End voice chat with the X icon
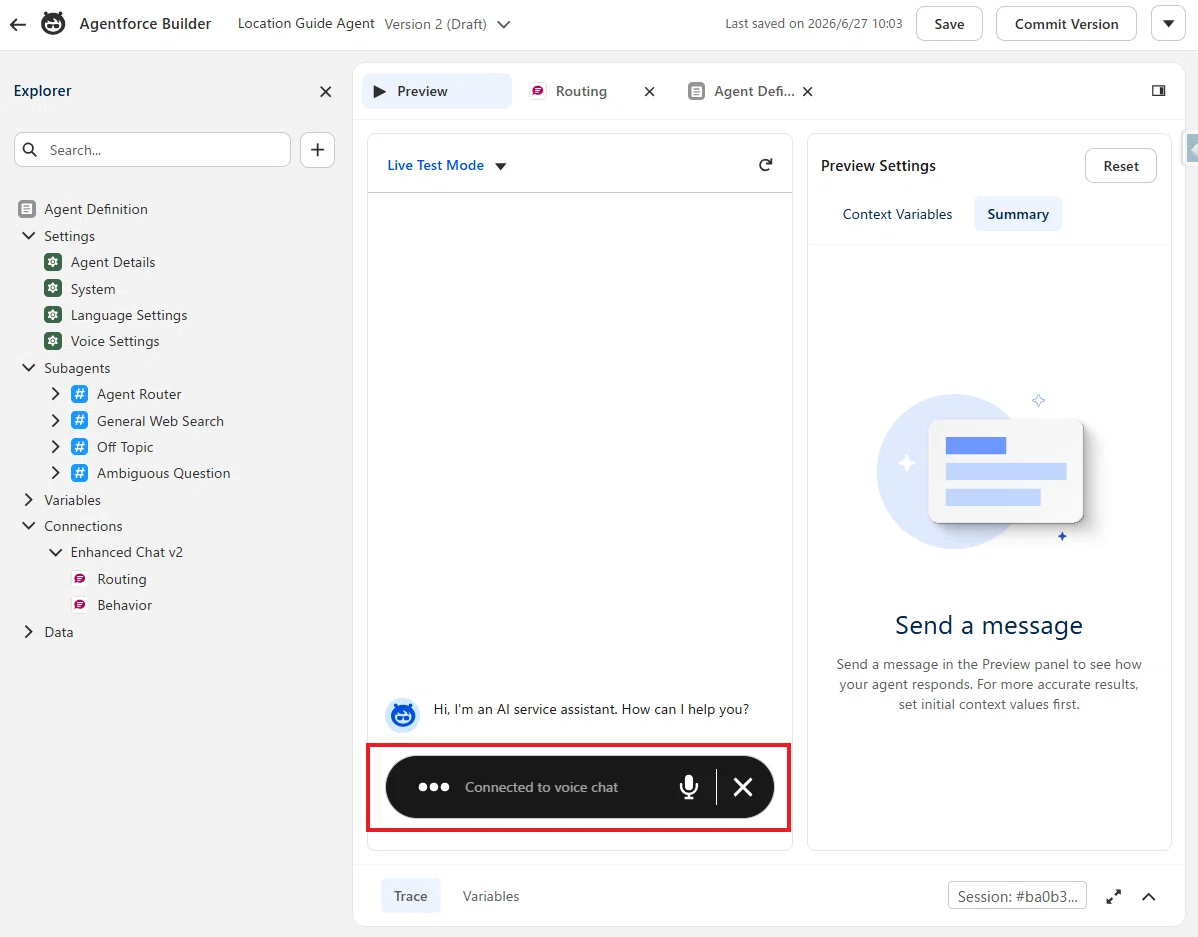Screen dimensions: 1198x937 pyautogui.click(x=743, y=786)
